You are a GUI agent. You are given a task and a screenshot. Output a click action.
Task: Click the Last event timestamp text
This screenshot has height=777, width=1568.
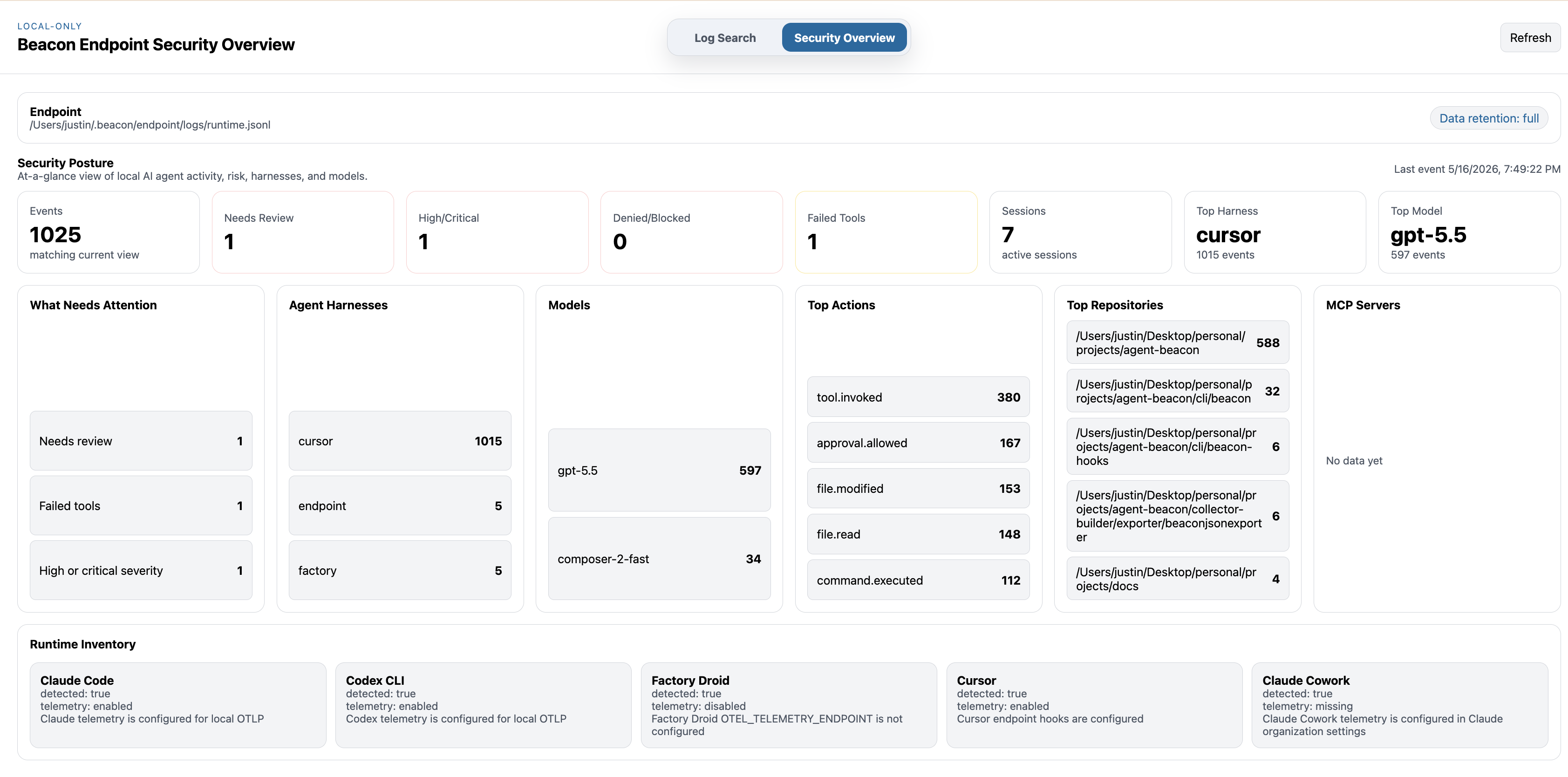pos(1477,169)
